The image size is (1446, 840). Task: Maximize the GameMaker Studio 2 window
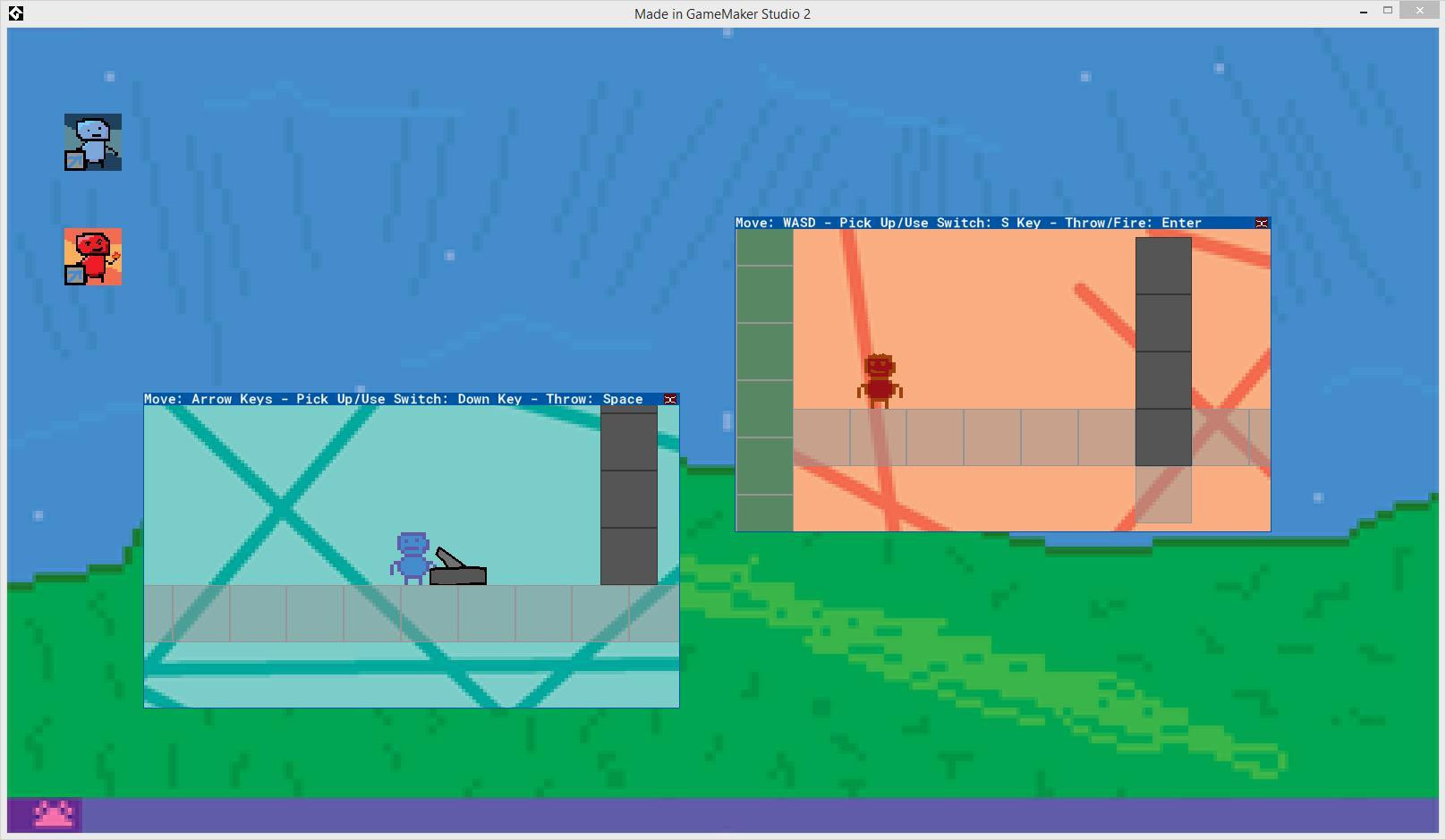pyautogui.click(x=1388, y=11)
